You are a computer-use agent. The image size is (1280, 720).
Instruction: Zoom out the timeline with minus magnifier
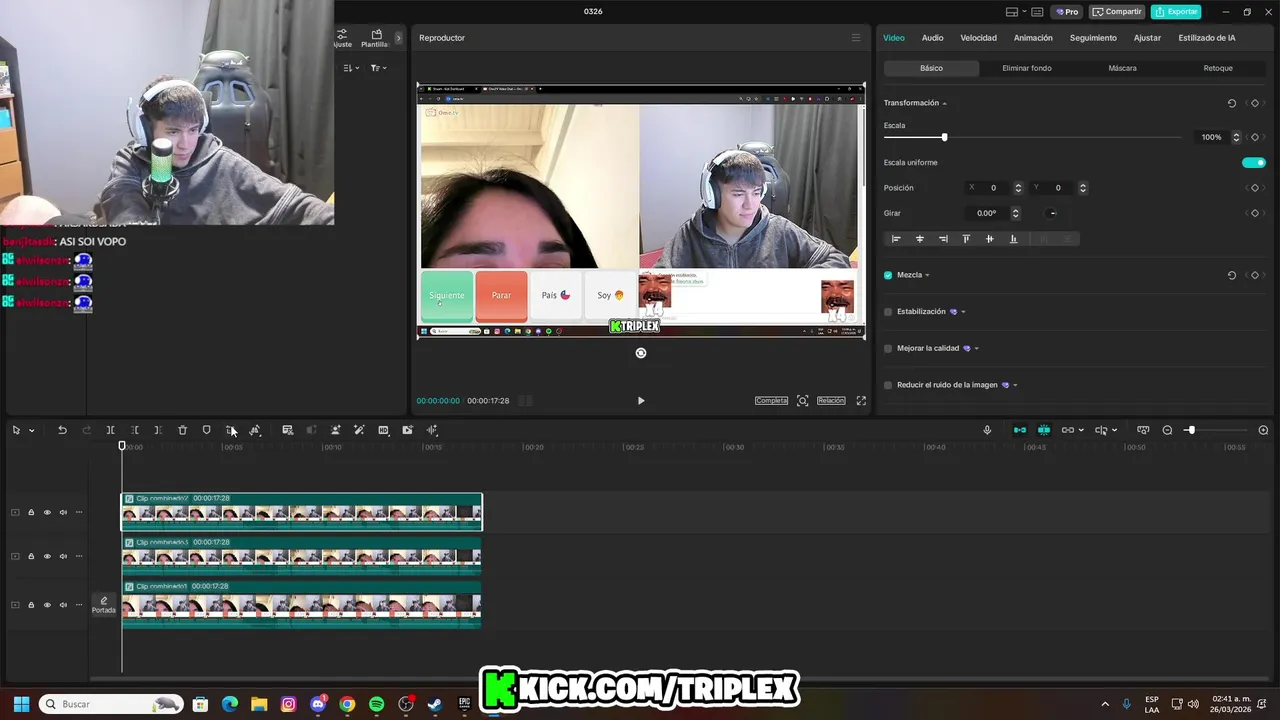(x=1167, y=430)
